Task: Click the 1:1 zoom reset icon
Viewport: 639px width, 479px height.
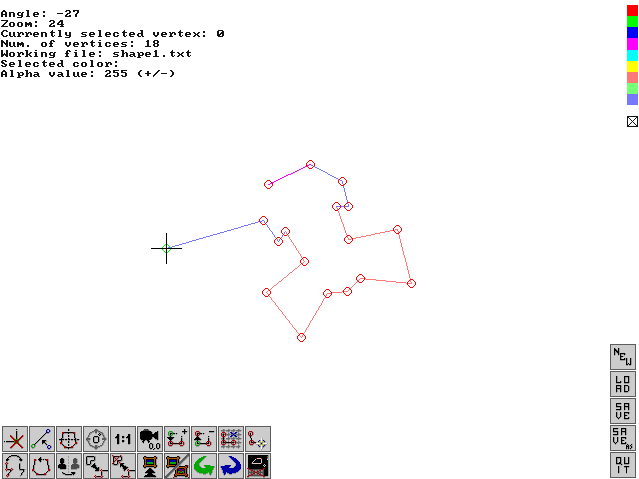Action: point(123,439)
